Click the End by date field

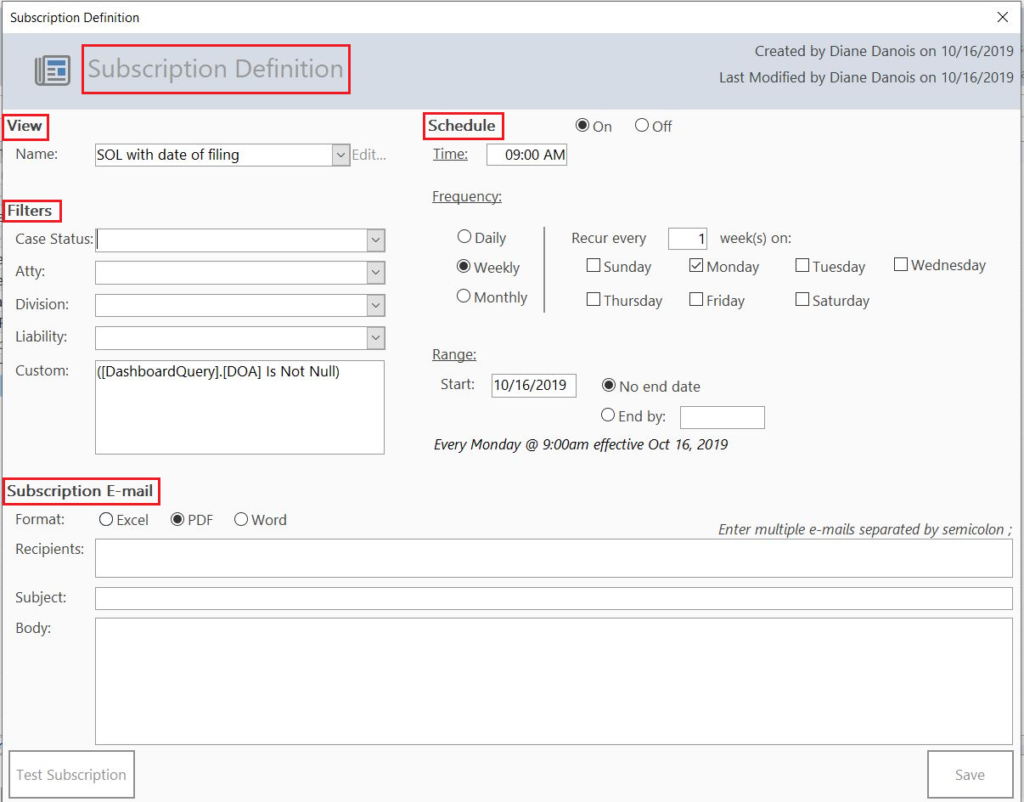[x=722, y=417]
